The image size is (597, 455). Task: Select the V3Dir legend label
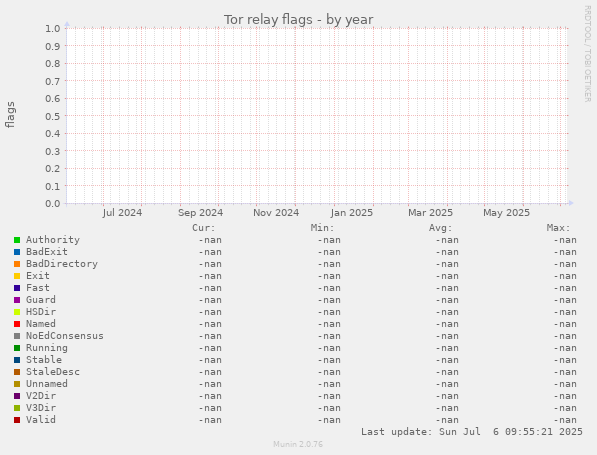pyautogui.click(x=41, y=408)
